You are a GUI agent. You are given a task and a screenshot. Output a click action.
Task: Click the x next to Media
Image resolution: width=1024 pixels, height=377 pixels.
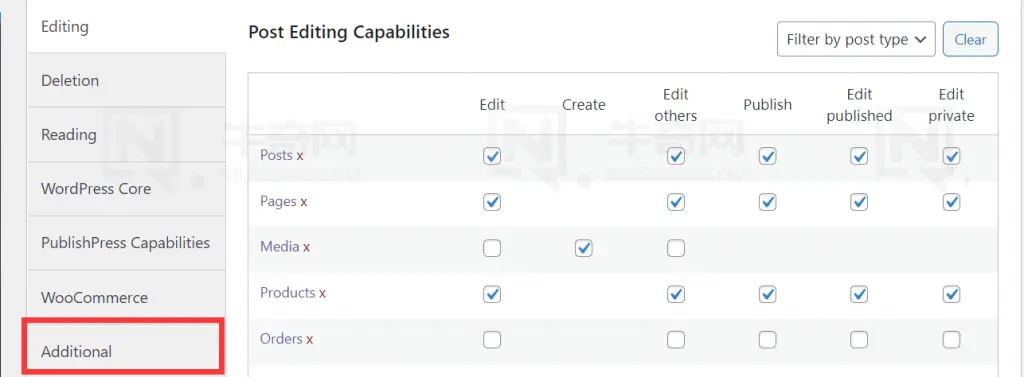tap(306, 247)
